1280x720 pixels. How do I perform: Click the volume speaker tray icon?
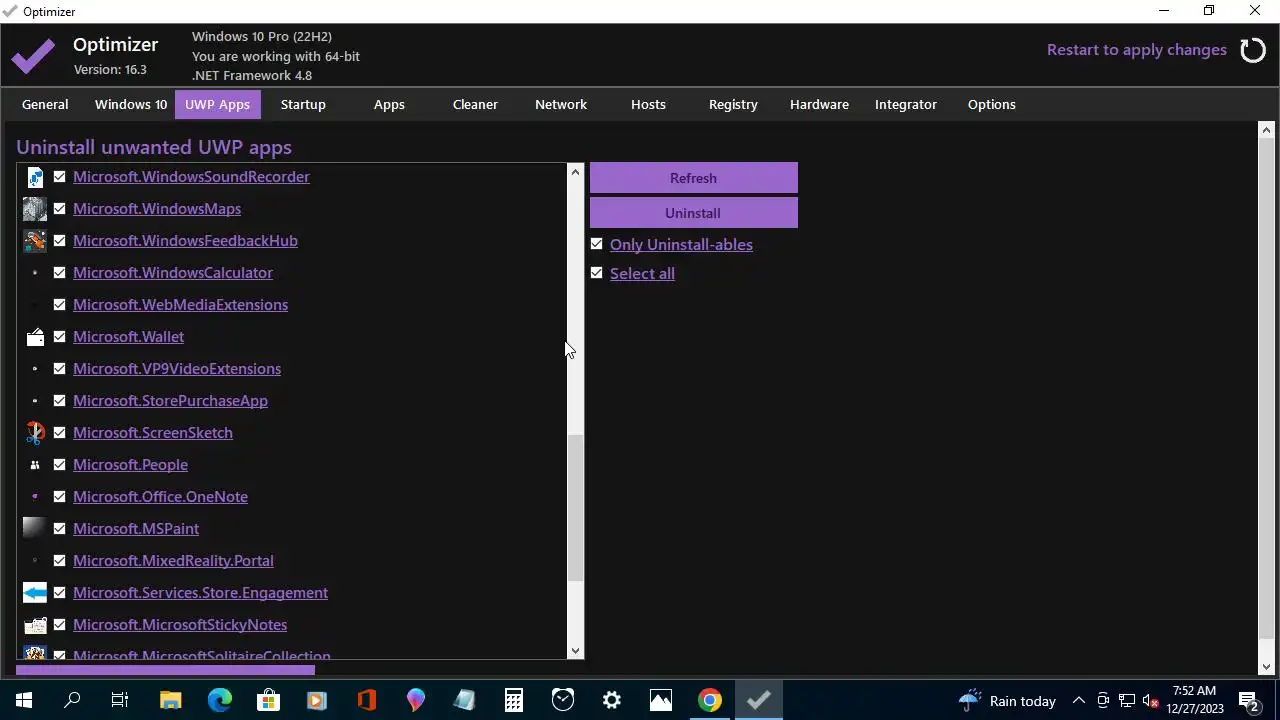[1151, 701]
